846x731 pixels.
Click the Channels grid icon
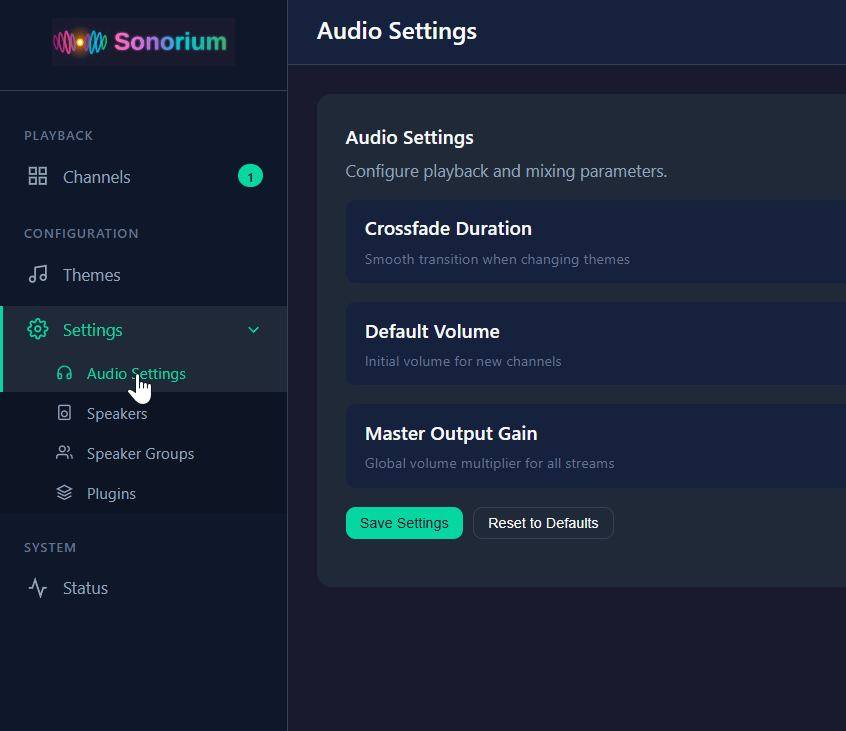38,177
